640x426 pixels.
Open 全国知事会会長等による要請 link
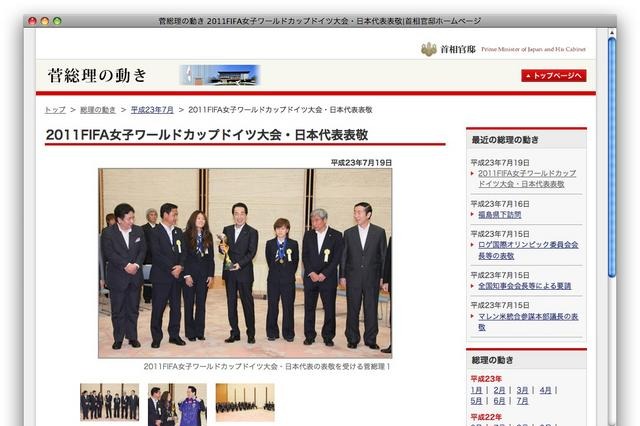pos(524,286)
